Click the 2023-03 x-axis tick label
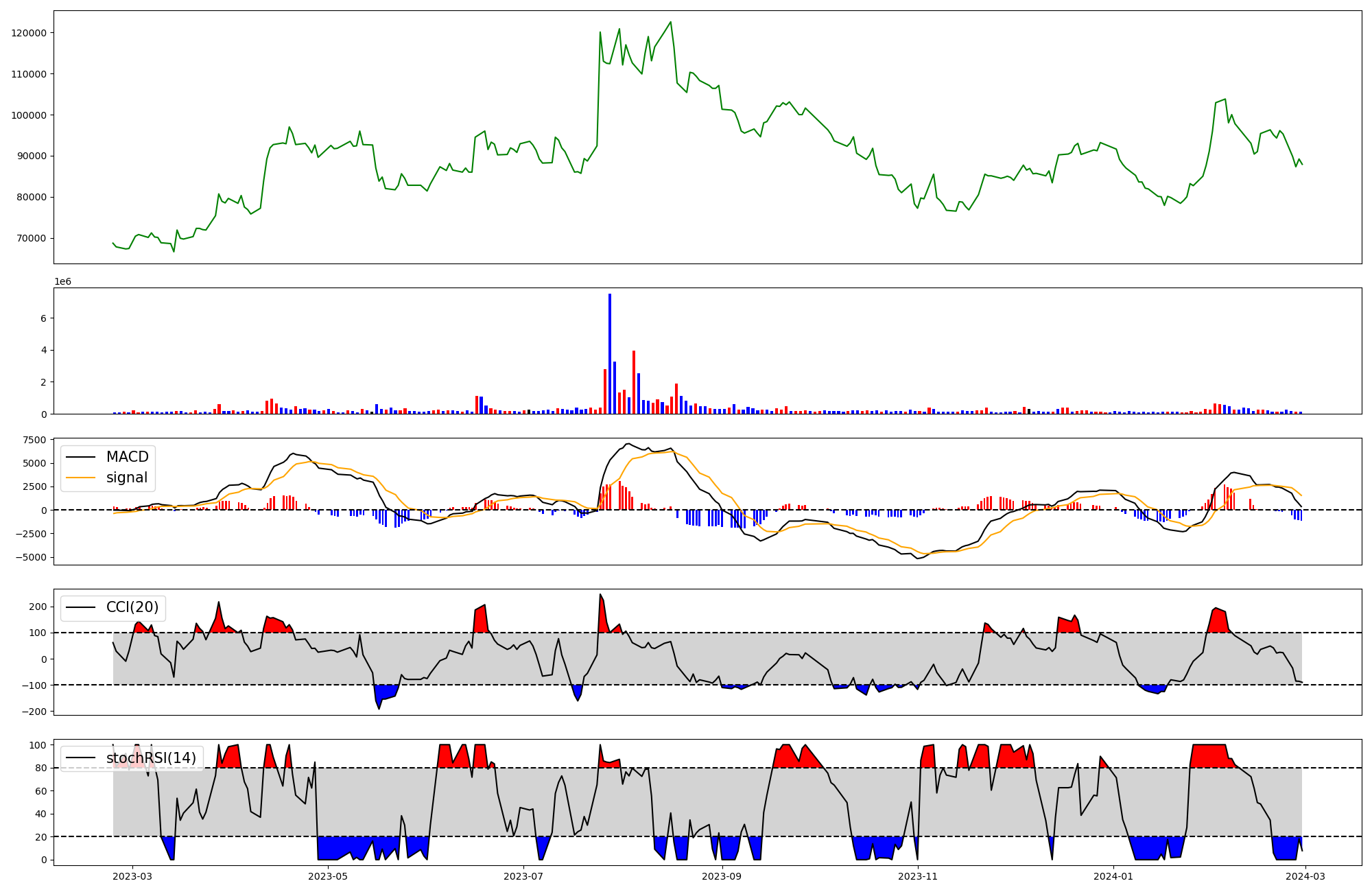This screenshot has width=1372, height=892. tap(132, 876)
